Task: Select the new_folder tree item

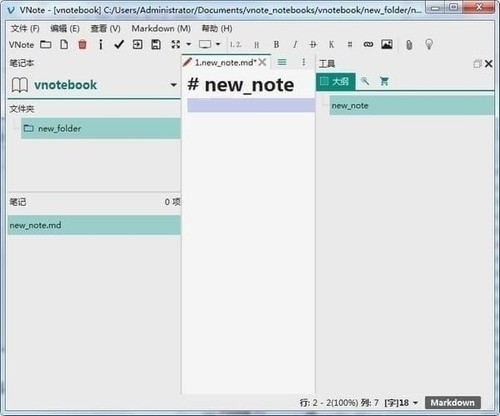Action: point(101,128)
